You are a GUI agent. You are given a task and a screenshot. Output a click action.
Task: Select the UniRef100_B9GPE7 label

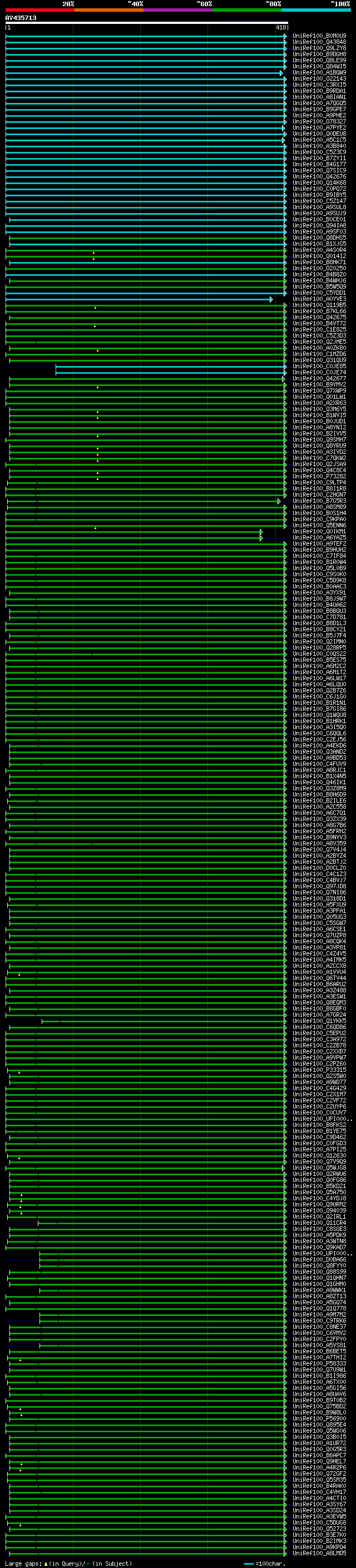[x=319, y=109]
